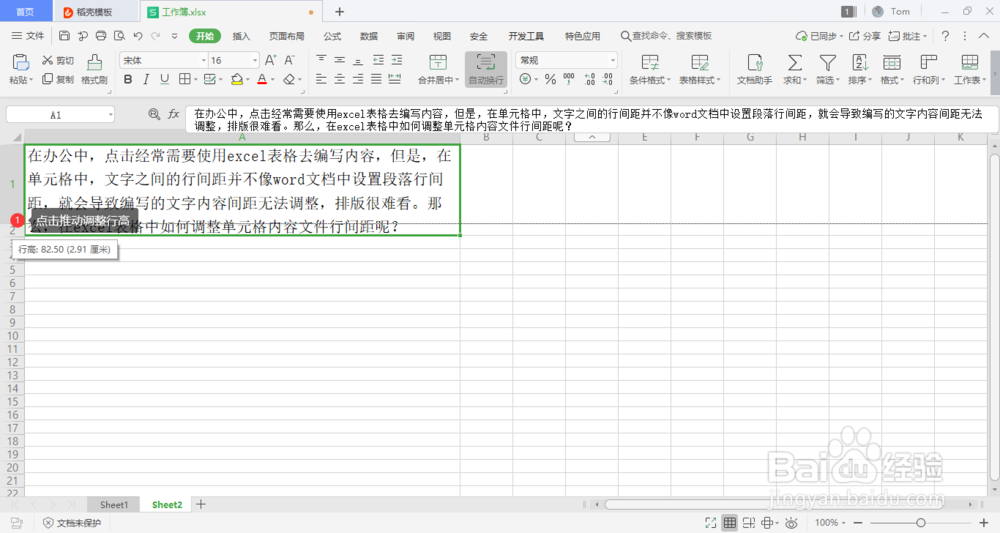Toggle middle vertical alignment
This screenshot has width=1000, height=533.
coord(339,60)
